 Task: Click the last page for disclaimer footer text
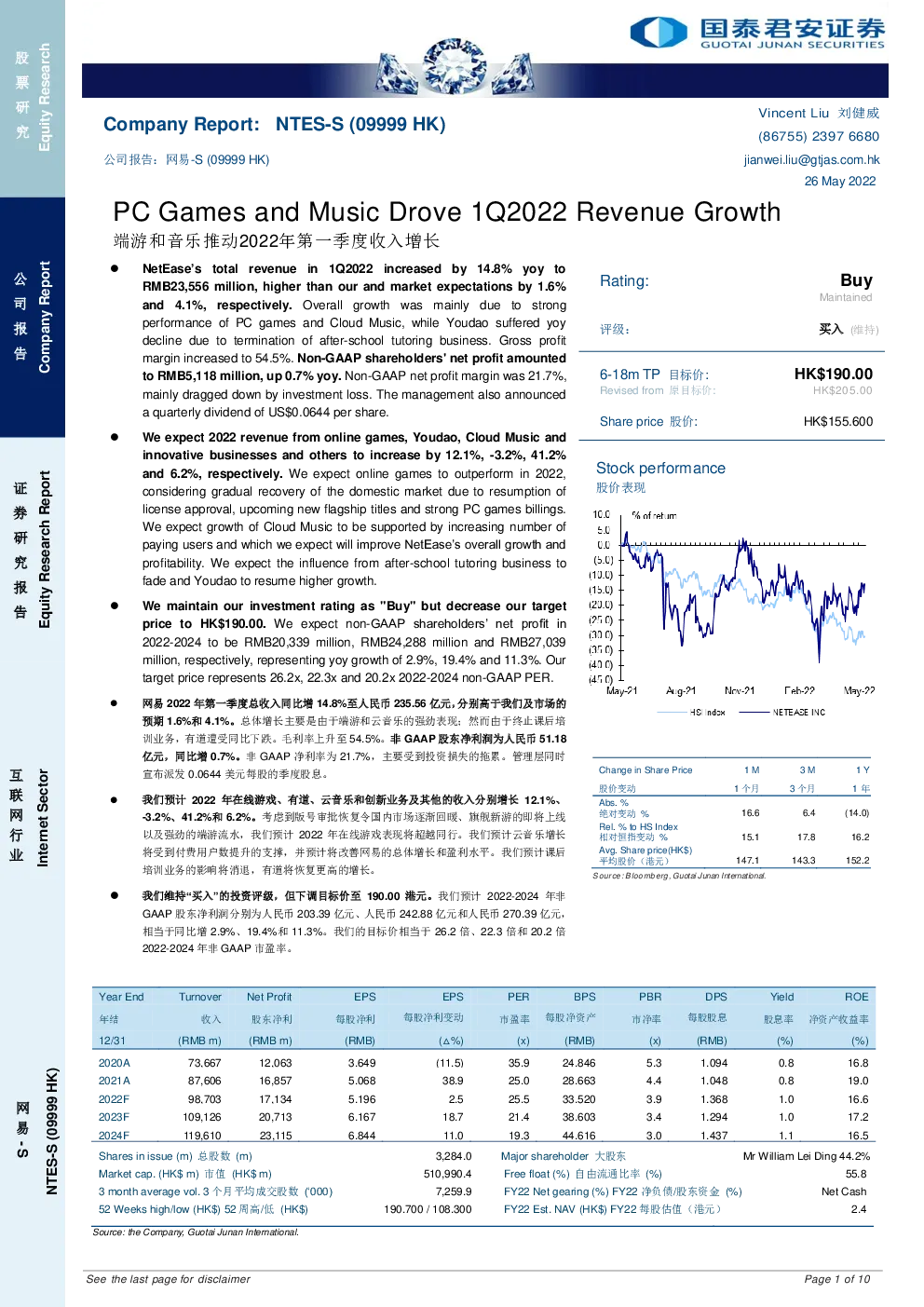click(168, 1279)
